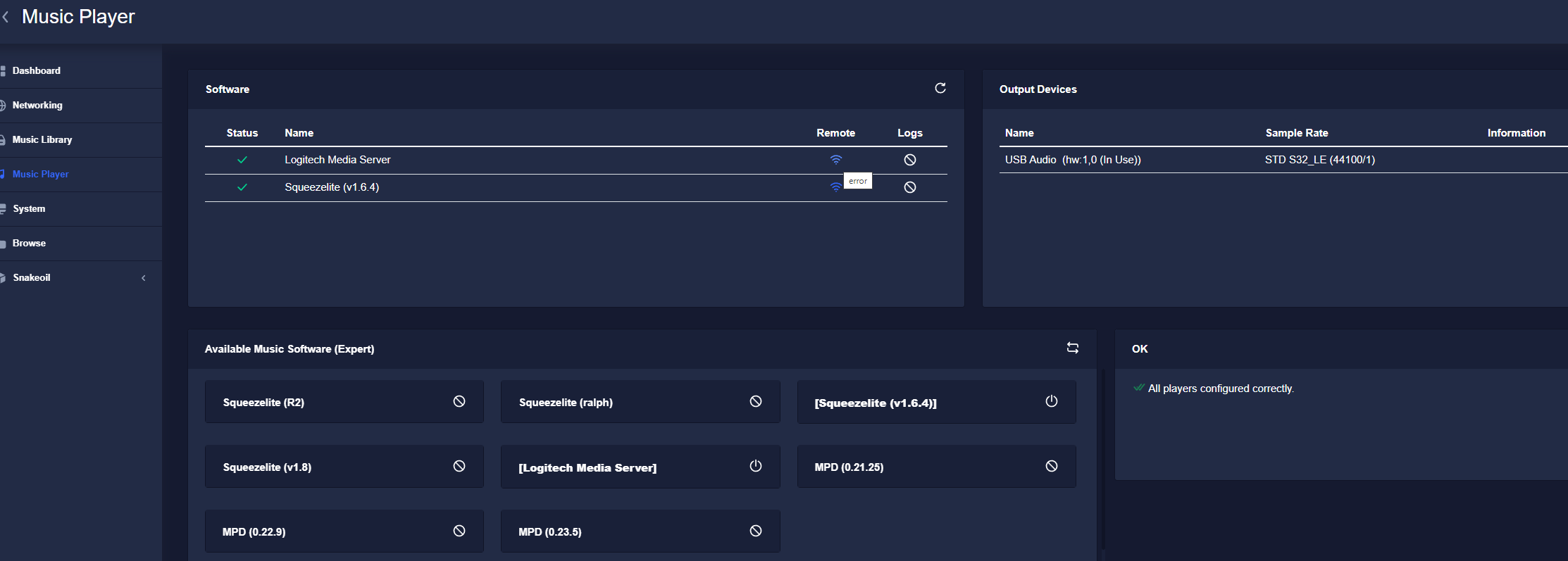
Task: Open the Networking section
Action: [x=81, y=105]
